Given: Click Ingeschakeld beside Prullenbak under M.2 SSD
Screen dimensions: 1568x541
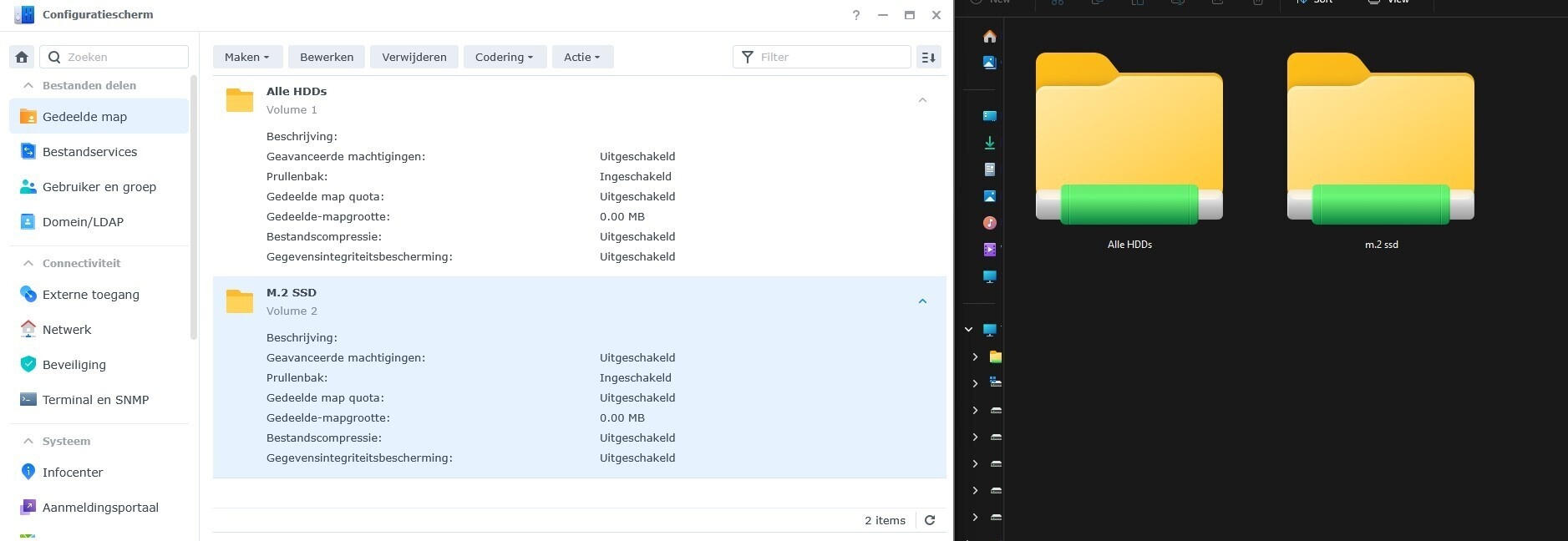Looking at the screenshot, I should tap(636, 378).
